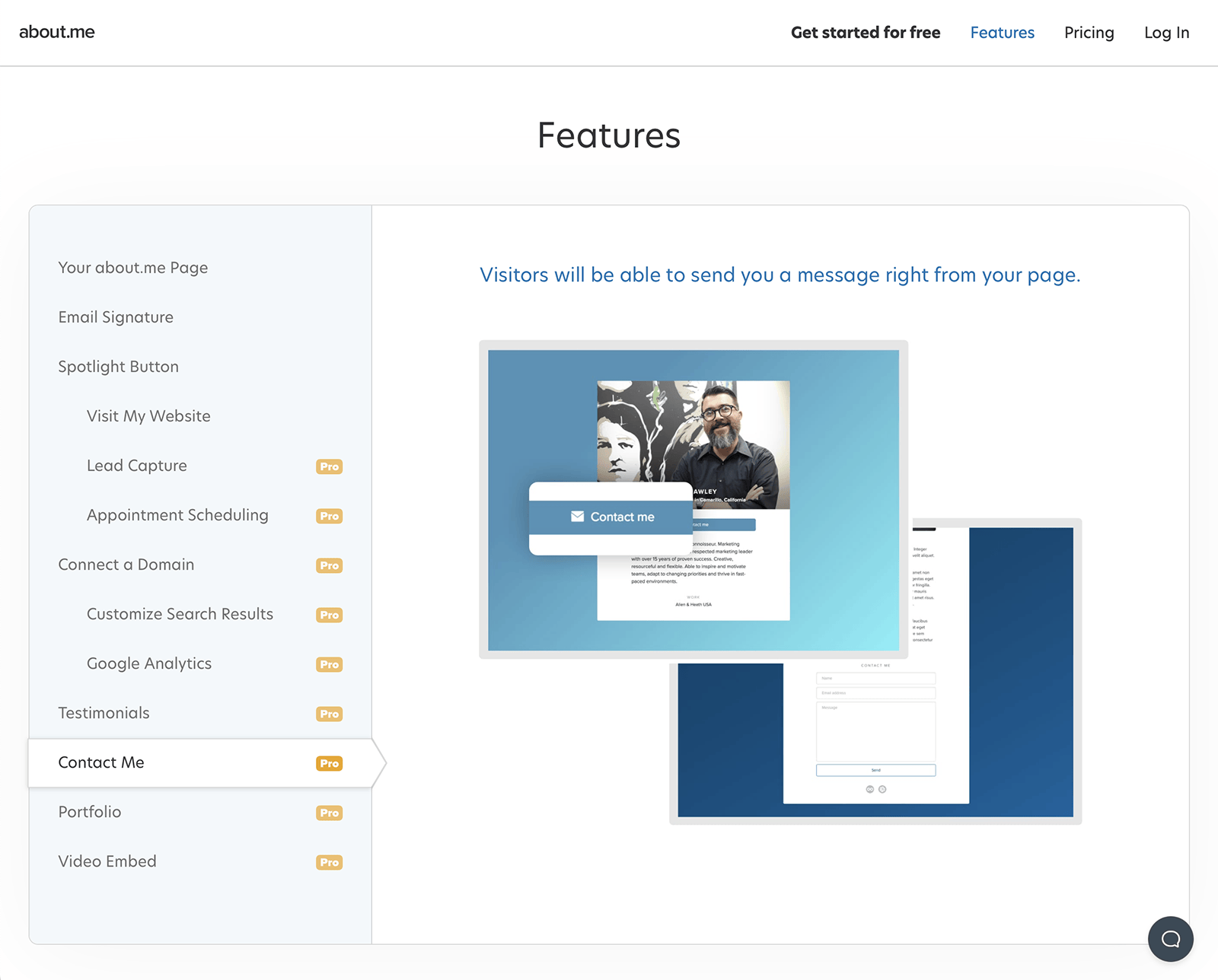This screenshot has height=980, width=1218.
Task: Select the Google Analytics item
Action: 149,663
